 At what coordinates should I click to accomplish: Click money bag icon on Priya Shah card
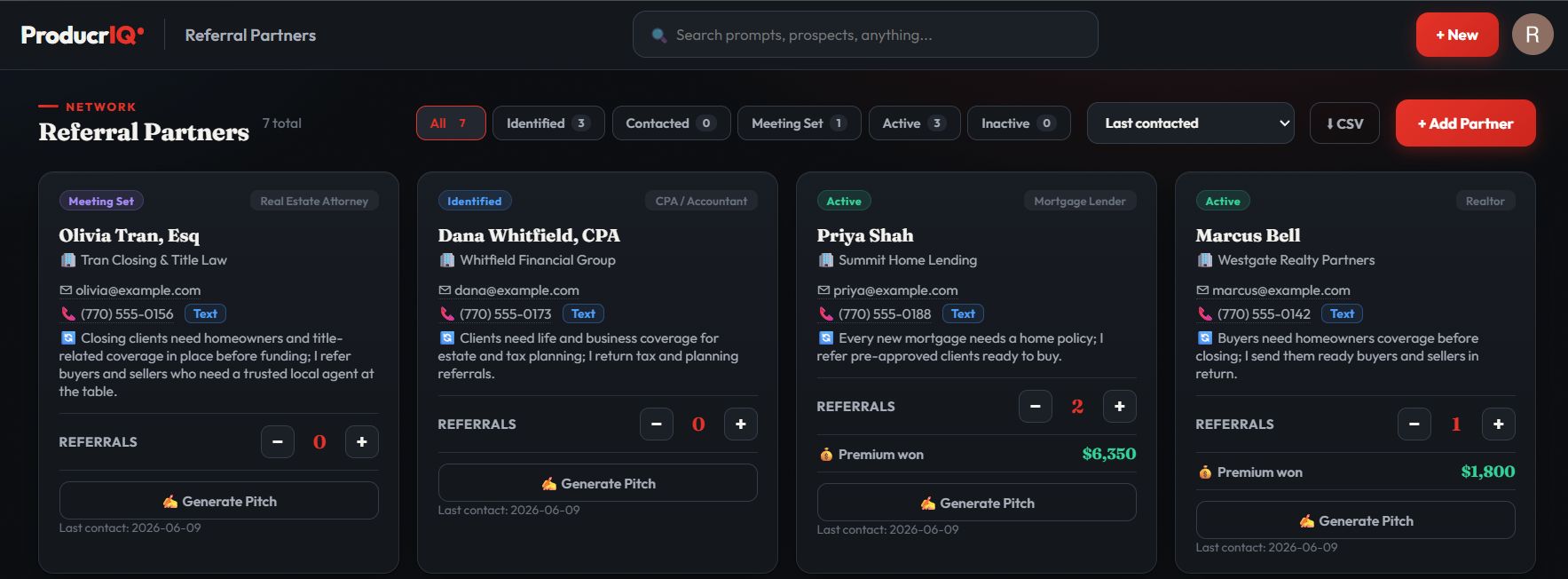[826, 455]
